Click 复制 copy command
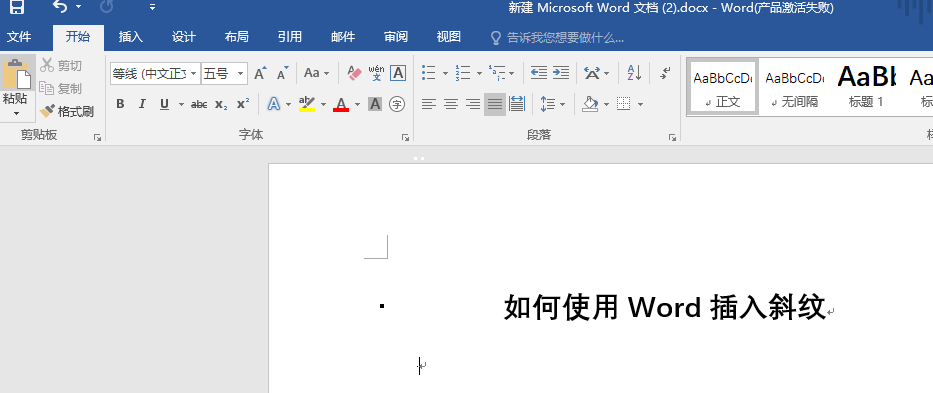This screenshot has width=933, height=393. coord(61,88)
